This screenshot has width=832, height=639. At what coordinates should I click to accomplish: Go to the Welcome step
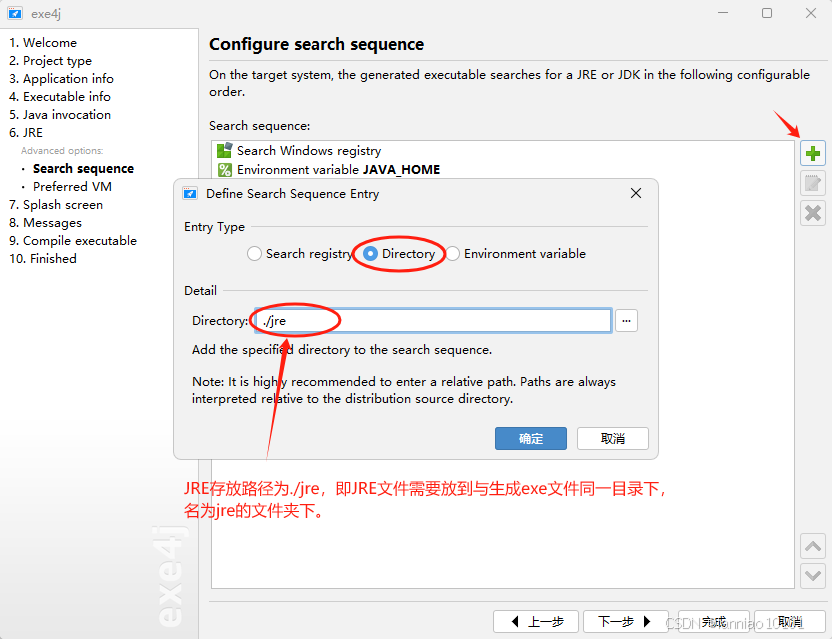pyautogui.click(x=43, y=42)
